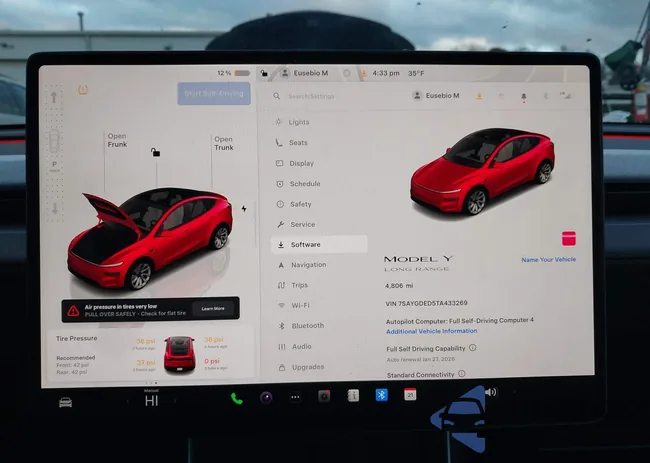This screenshot has height=463, width=650.
Task: Open the Display settings menu item
Action: coord(301,163)
